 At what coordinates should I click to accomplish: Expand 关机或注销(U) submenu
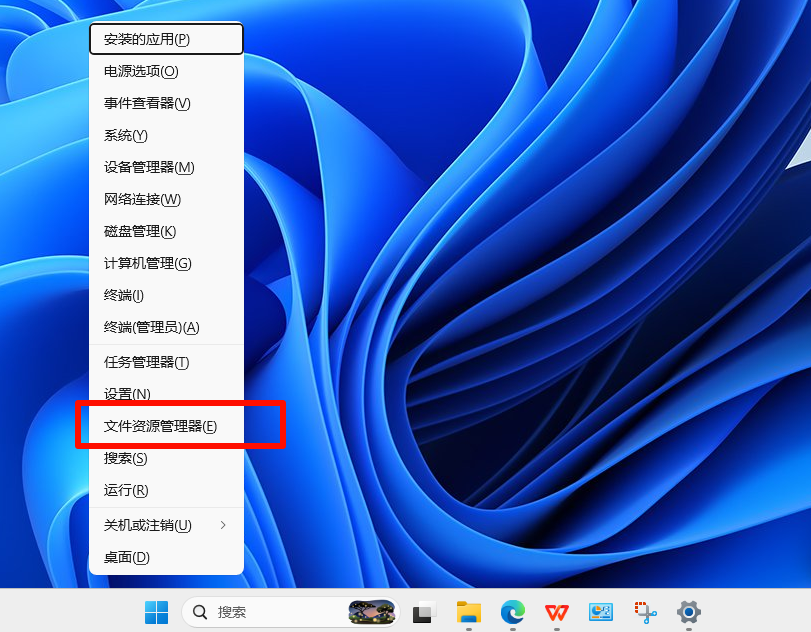click(x=167, y=525)
